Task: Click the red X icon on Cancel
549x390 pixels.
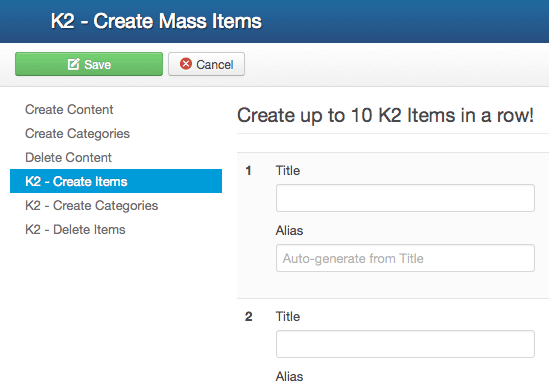Action: pyautogui.click(x=186, y=64)
